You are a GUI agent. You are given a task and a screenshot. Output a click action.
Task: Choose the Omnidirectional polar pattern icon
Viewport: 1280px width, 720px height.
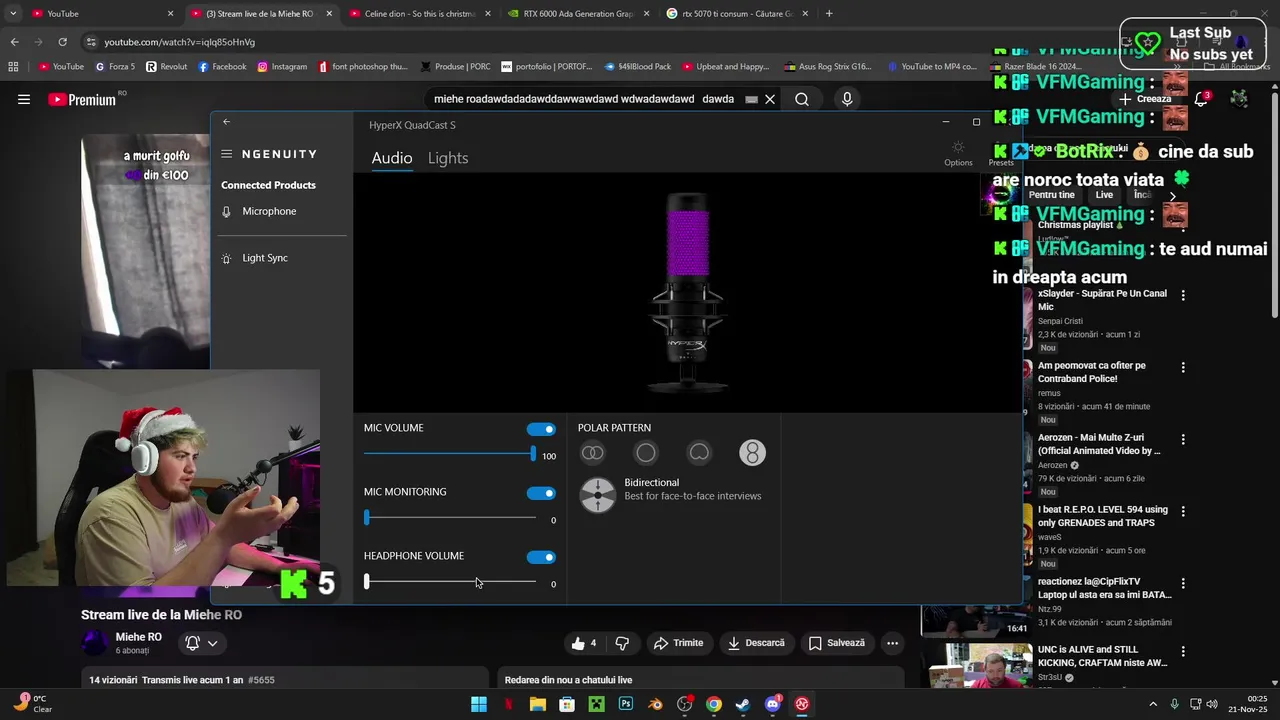pyautogui.click(x=646, y=453)
